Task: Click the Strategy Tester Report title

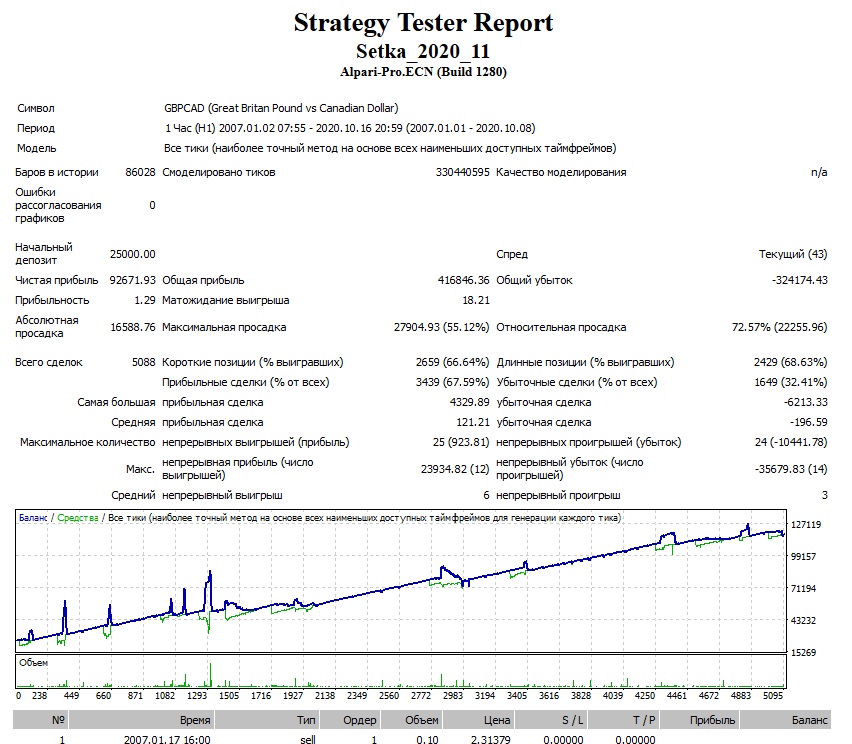Action: pos(423,23)
